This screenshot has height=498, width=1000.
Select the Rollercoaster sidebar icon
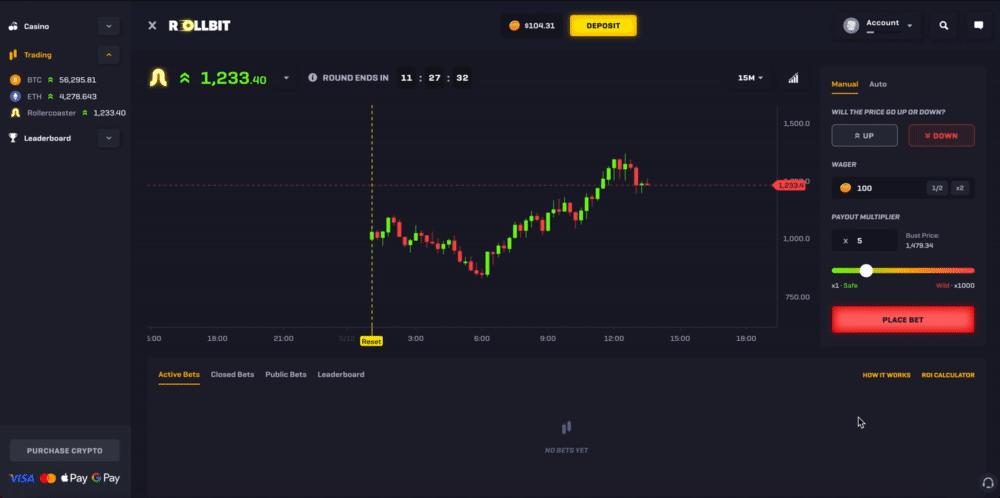[15, 113]
